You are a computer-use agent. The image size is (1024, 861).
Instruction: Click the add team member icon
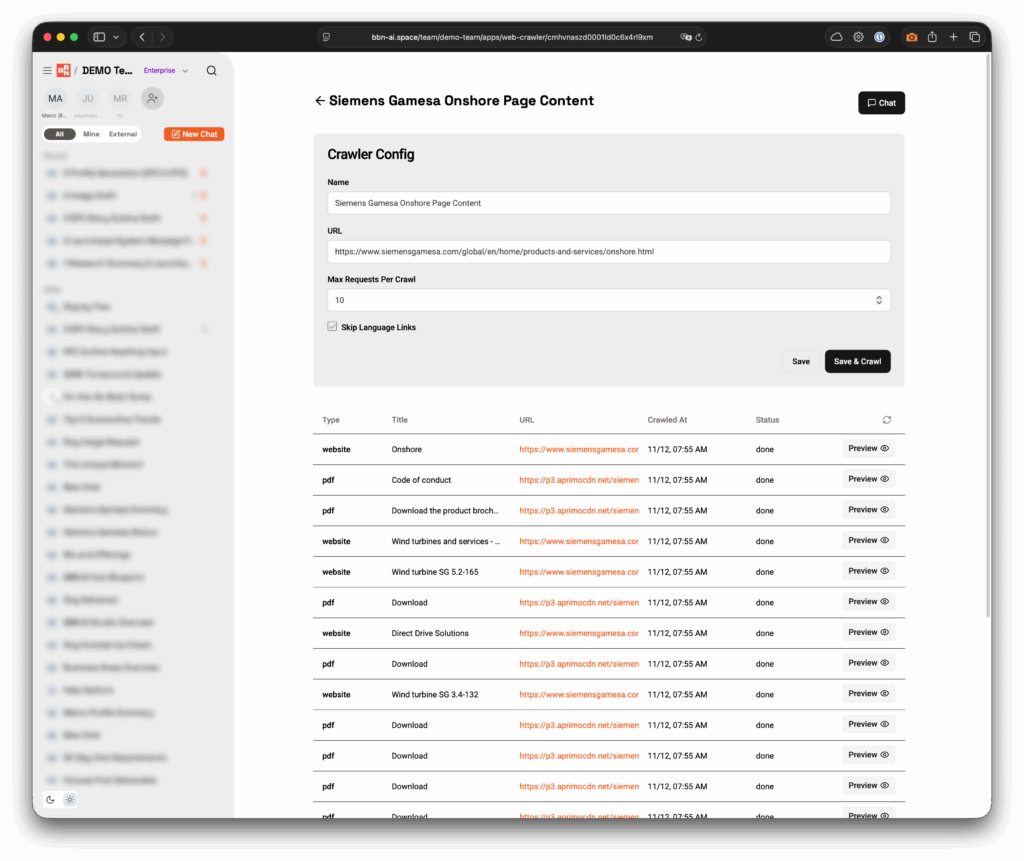(152, 98)
